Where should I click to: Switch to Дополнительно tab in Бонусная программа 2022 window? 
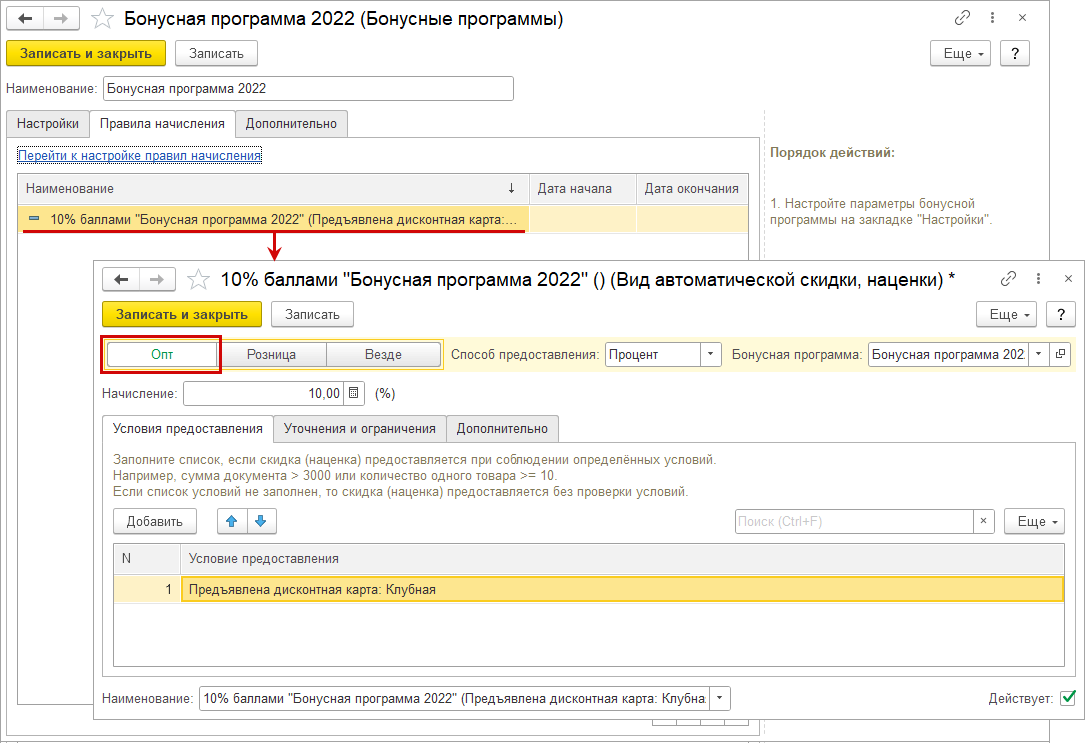[x=291, y=123]
